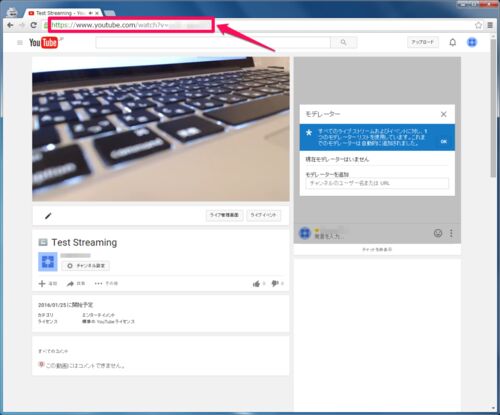
Task: Open the account avatar menu
Action: (472, 42)
